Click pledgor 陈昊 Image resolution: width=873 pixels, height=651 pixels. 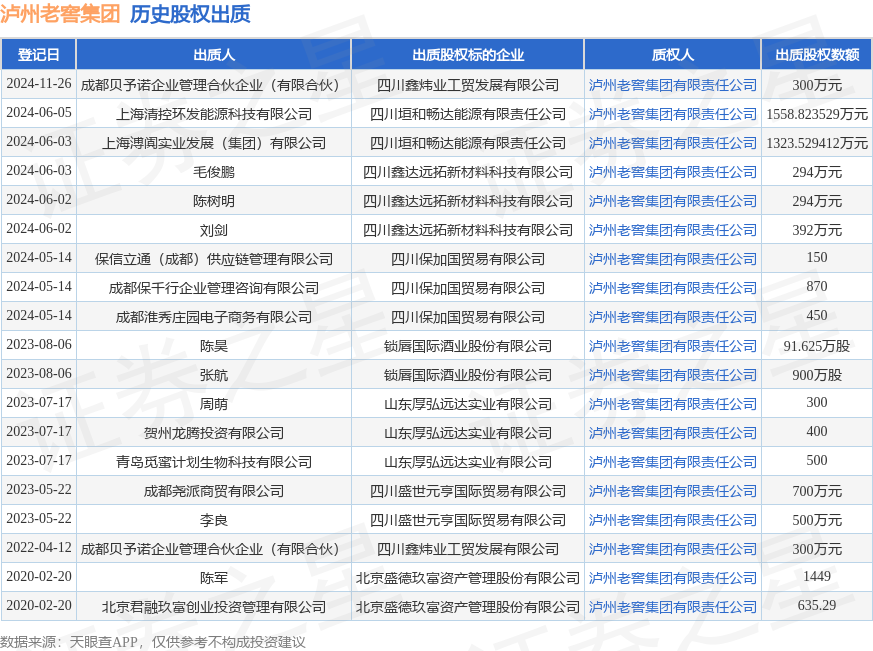point(214,346)
